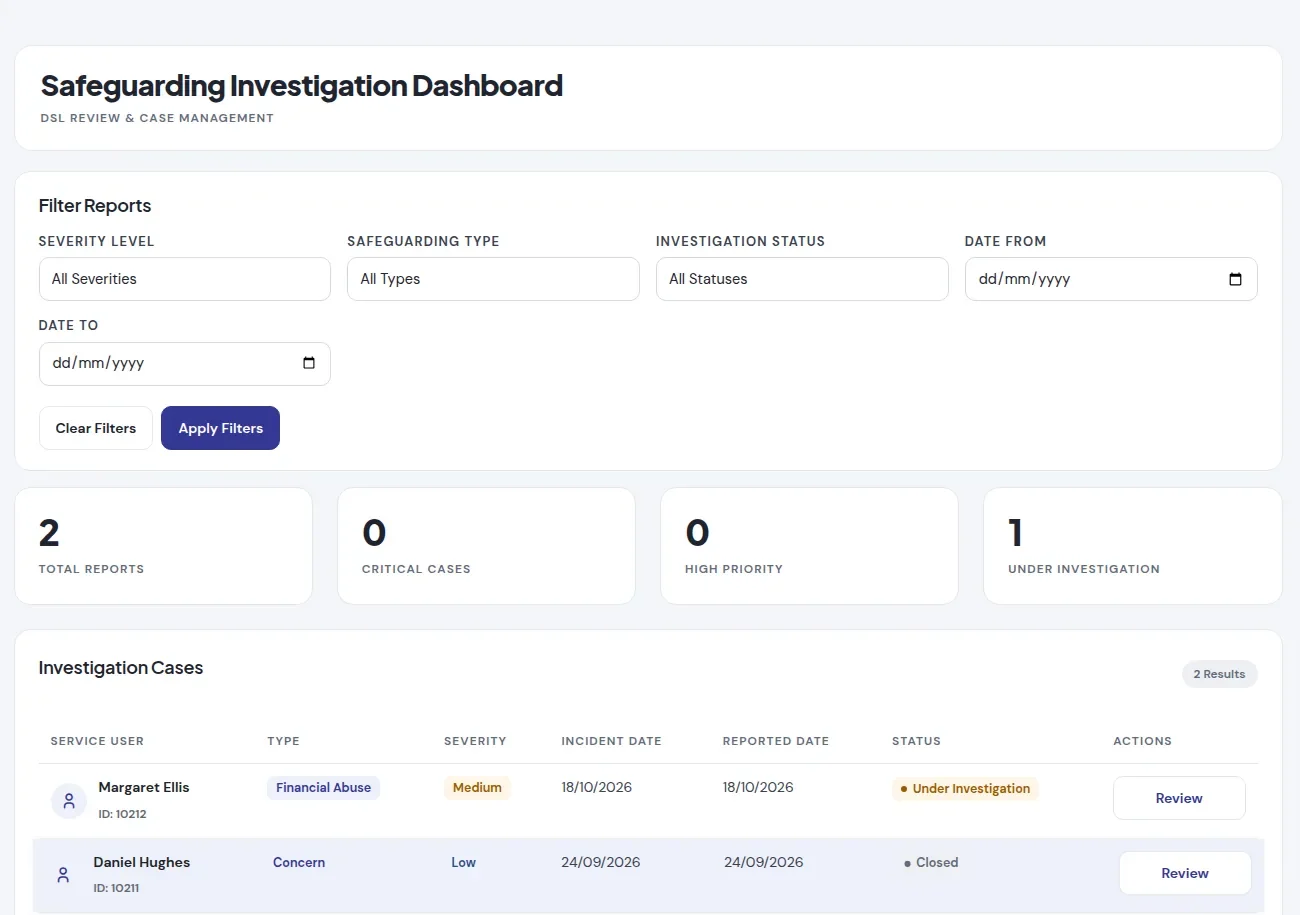The width and height of the screenshot is (1300, 915).
Task: Select the Under Investigation stat card
Action: click(x=1133, y=546)
